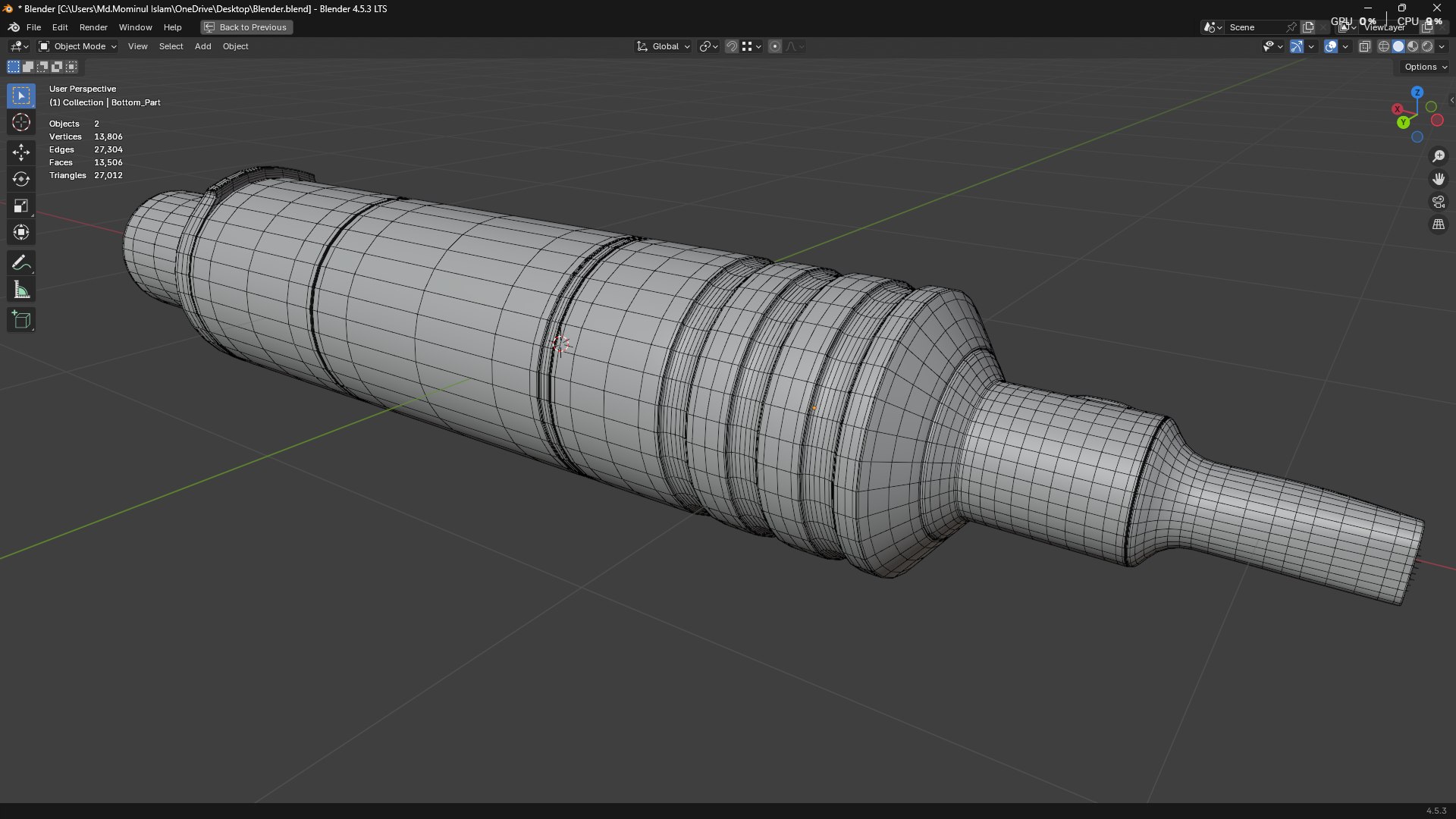Click the Scene name field
Viewport: 1456px width, 819px height.
click(1255, 27)
